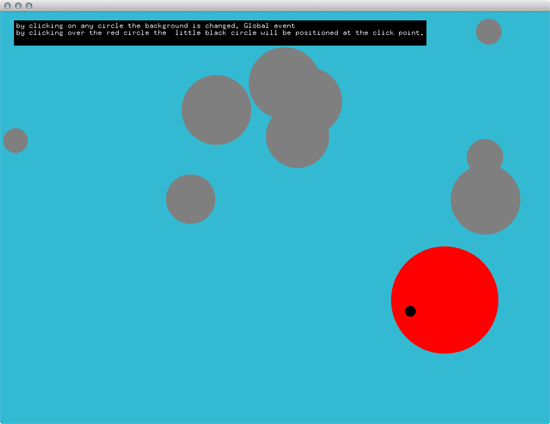Close the window using the leftmost title bar button
Image resolution: width=550 pixels, height=424 pixels.
click(7, 6)
